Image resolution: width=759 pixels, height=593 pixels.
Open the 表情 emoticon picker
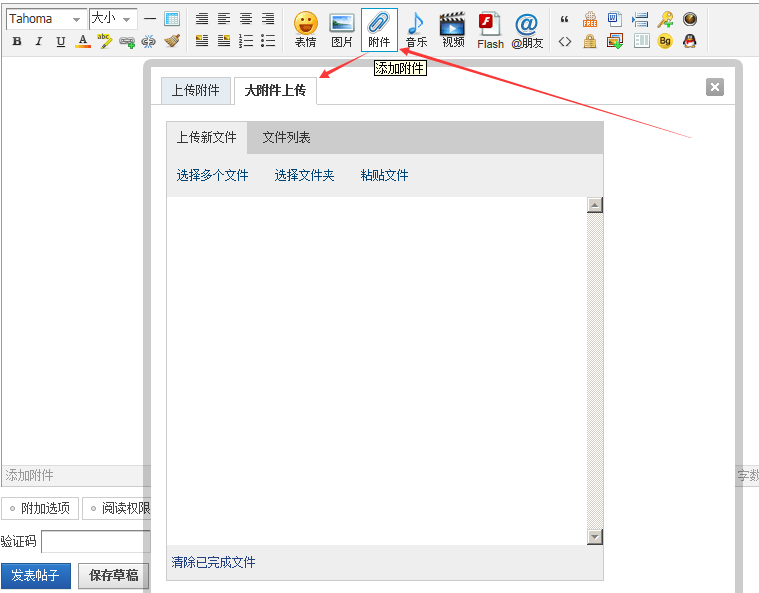pos(305,30)
